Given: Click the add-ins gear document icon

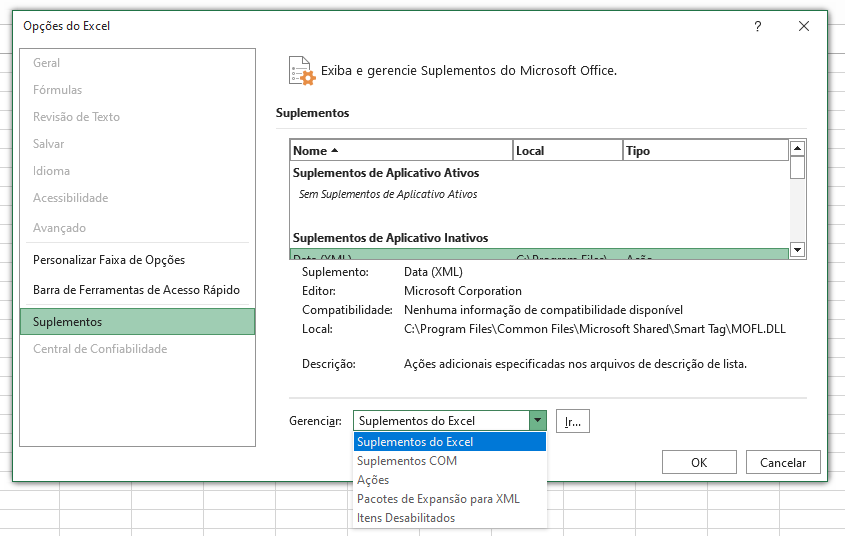Looking at the screenshot, I should point(302,71).
